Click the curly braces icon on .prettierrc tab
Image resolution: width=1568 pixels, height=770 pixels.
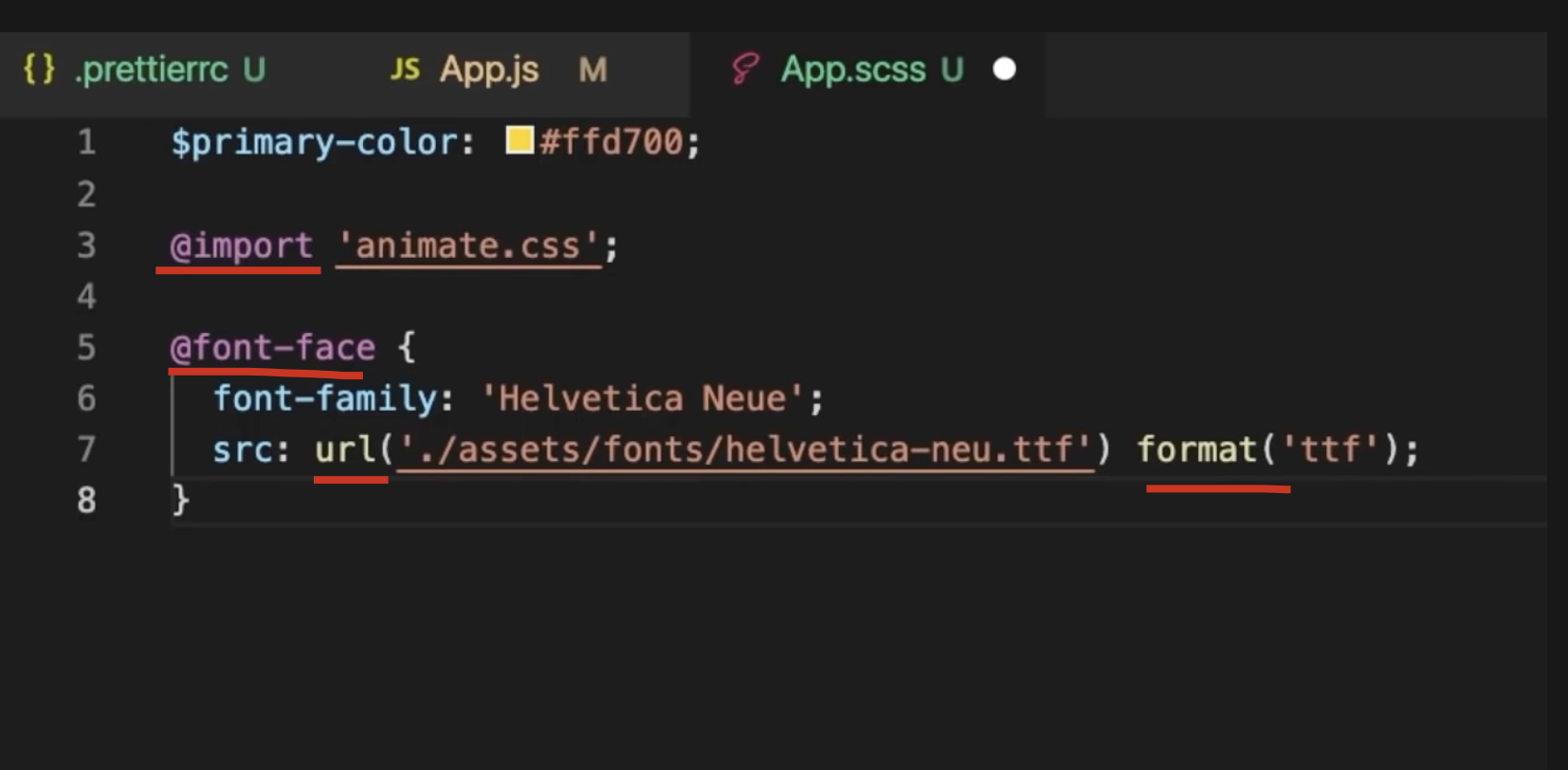(40, 69)
